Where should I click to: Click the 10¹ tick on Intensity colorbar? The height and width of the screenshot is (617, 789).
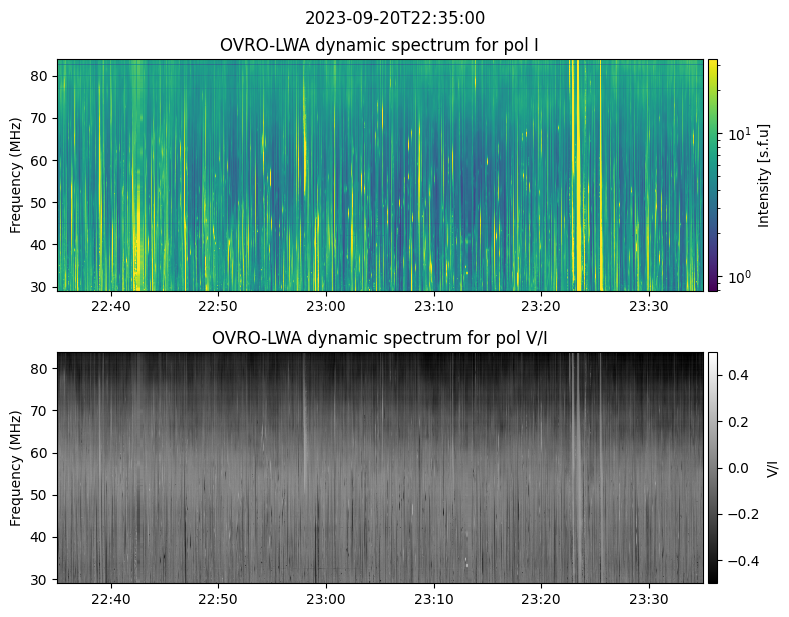tap(738, 134)
